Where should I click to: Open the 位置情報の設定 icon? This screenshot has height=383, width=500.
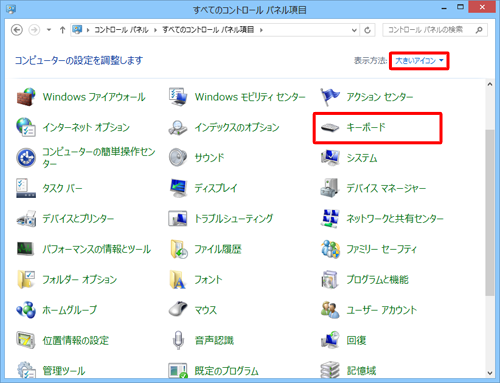[26, 340]
